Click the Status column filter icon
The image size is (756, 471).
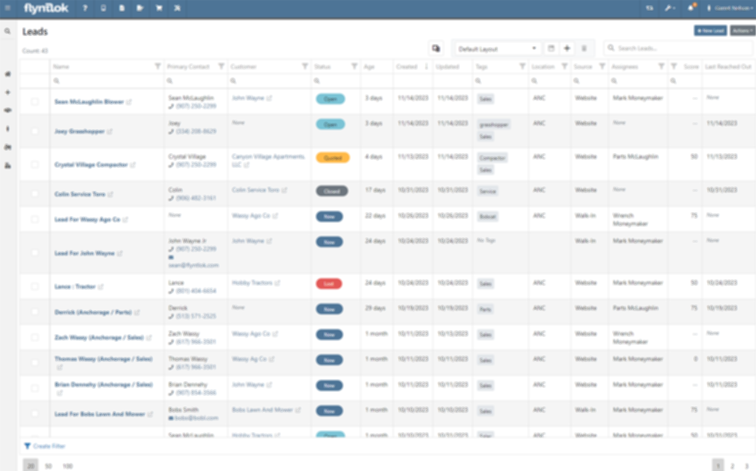click(354, 67)
